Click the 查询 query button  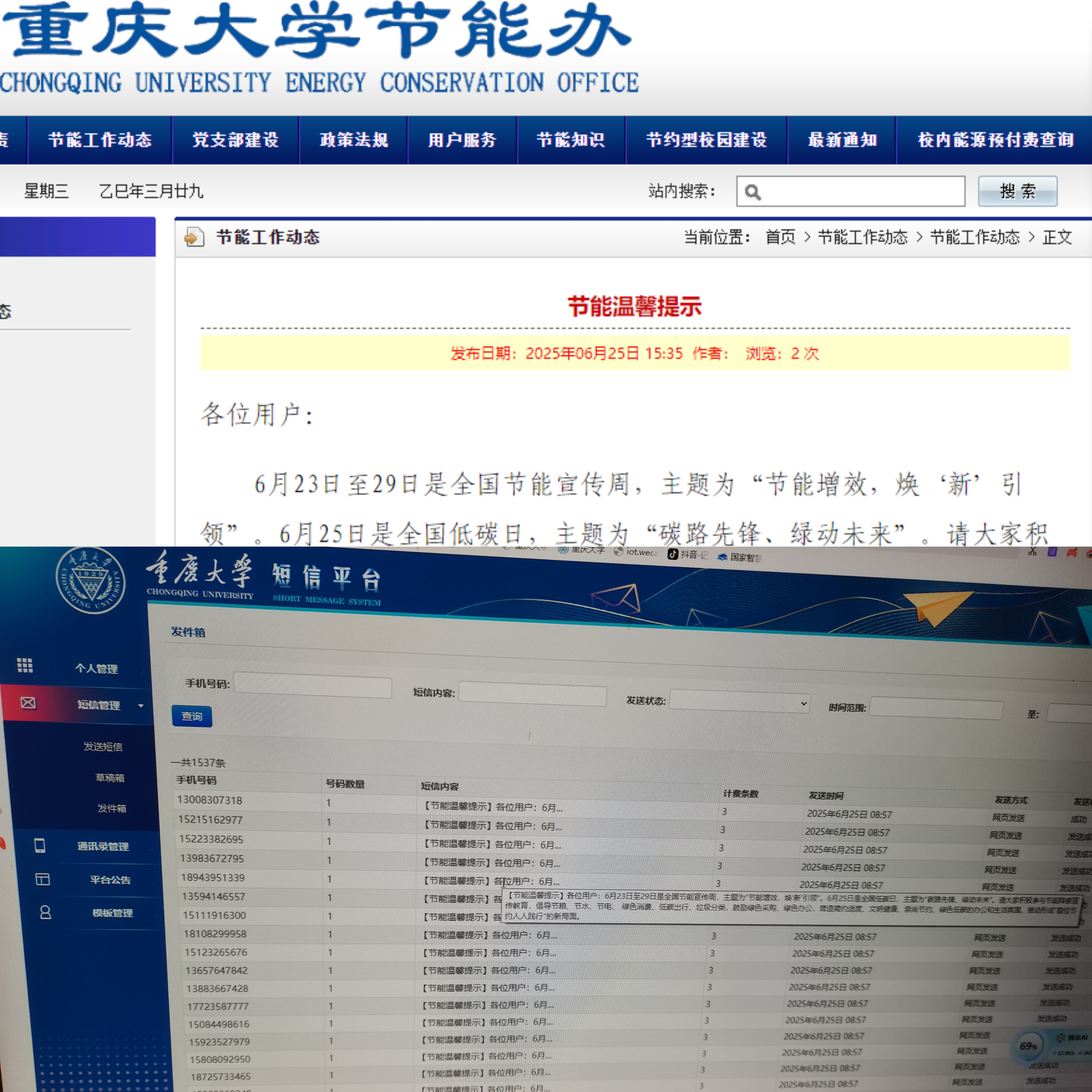[x=192, y=716]
